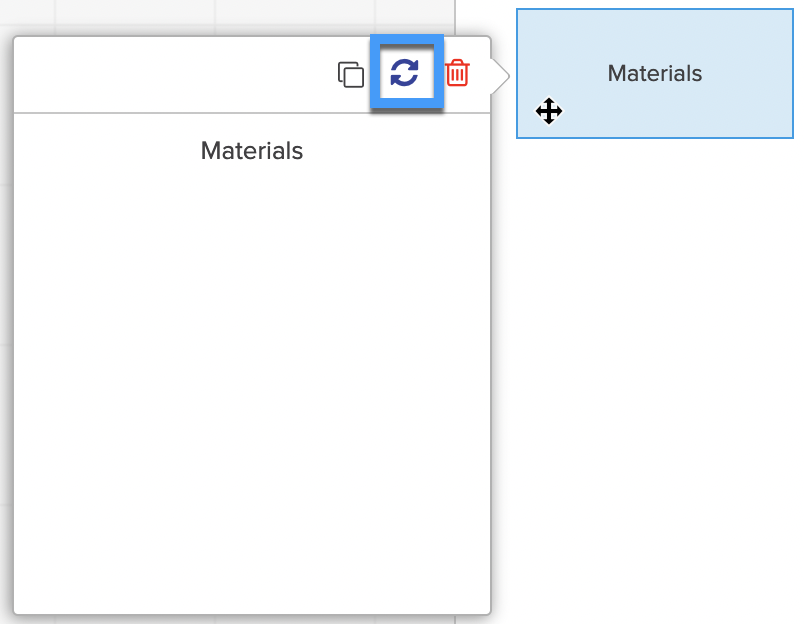The width and height of the screenshot is (804, 624).
Task: Copy the Materials element via overlapping-squares icon
Action: click(350, 74)
